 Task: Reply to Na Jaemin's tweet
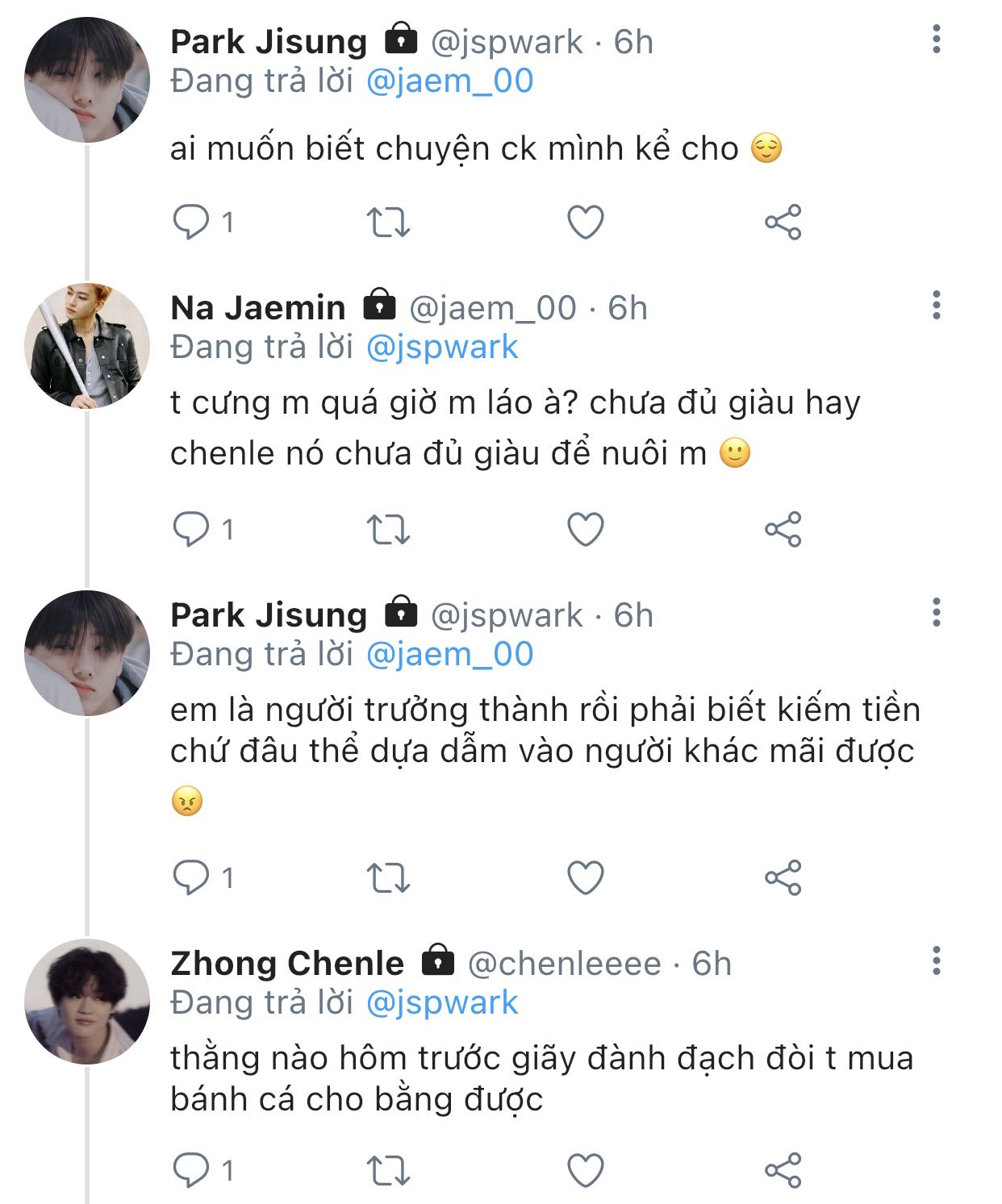(191, 529)
